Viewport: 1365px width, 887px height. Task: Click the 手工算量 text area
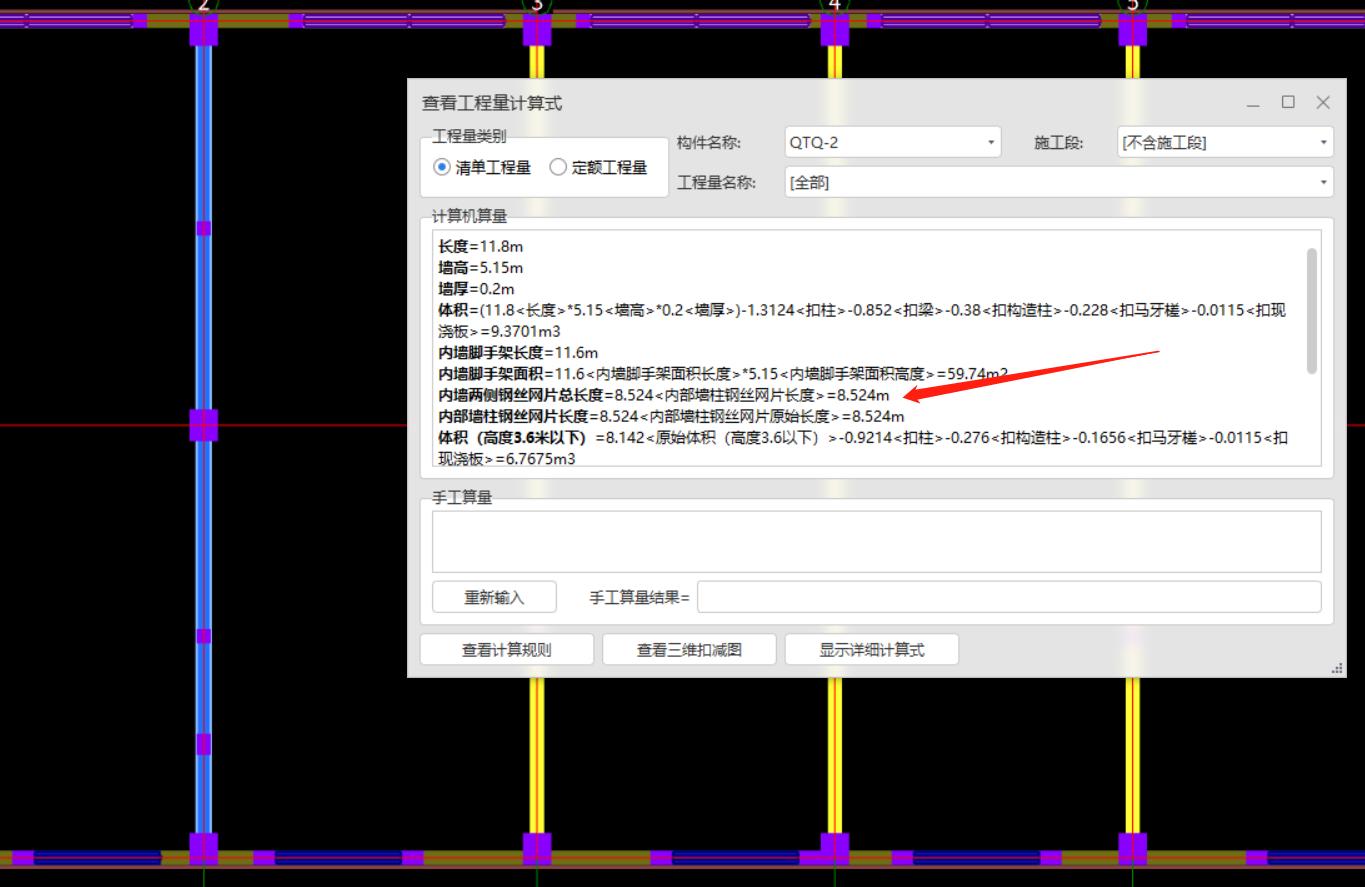876,542
